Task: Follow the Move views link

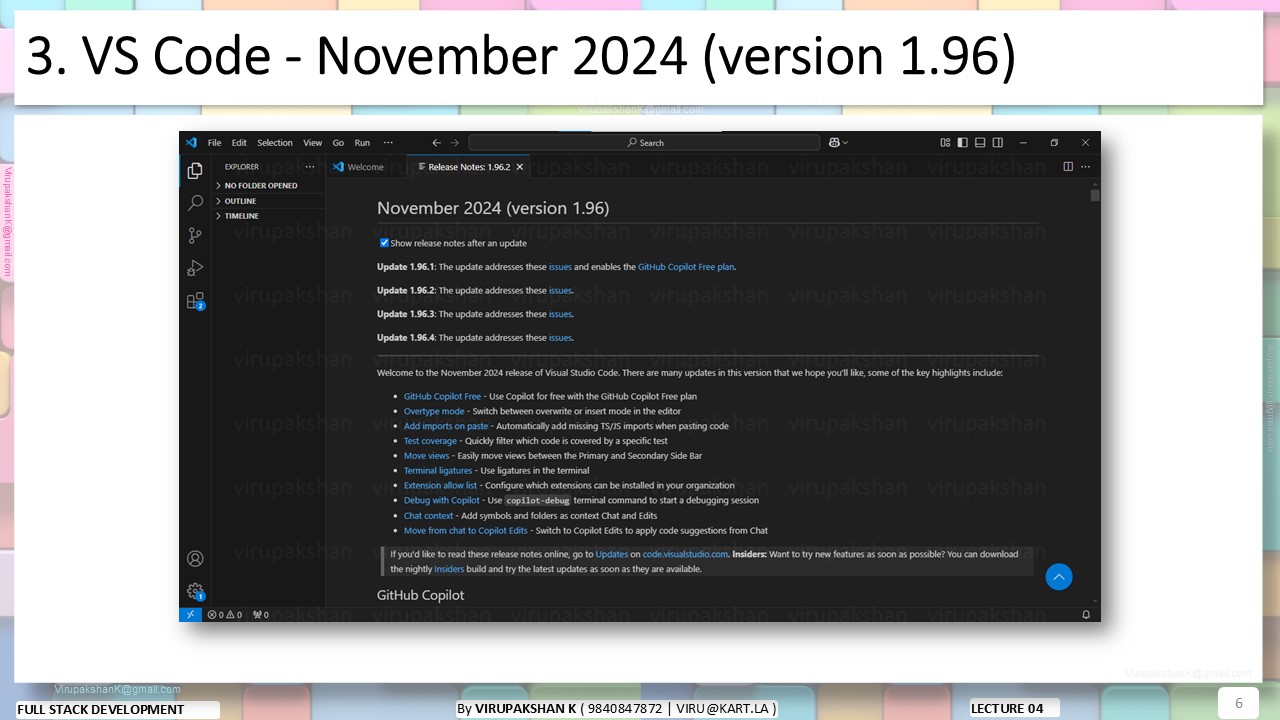Action: (x=427, y=456)
